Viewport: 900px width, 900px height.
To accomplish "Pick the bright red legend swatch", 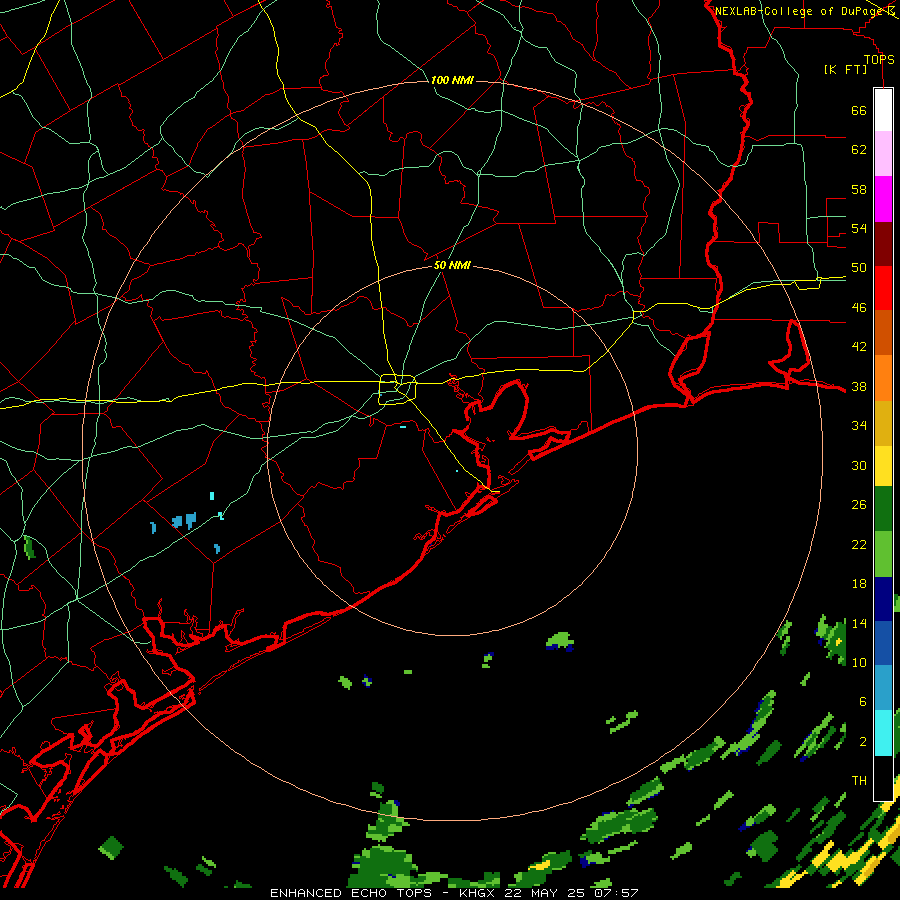I will [x=883, y=289].
